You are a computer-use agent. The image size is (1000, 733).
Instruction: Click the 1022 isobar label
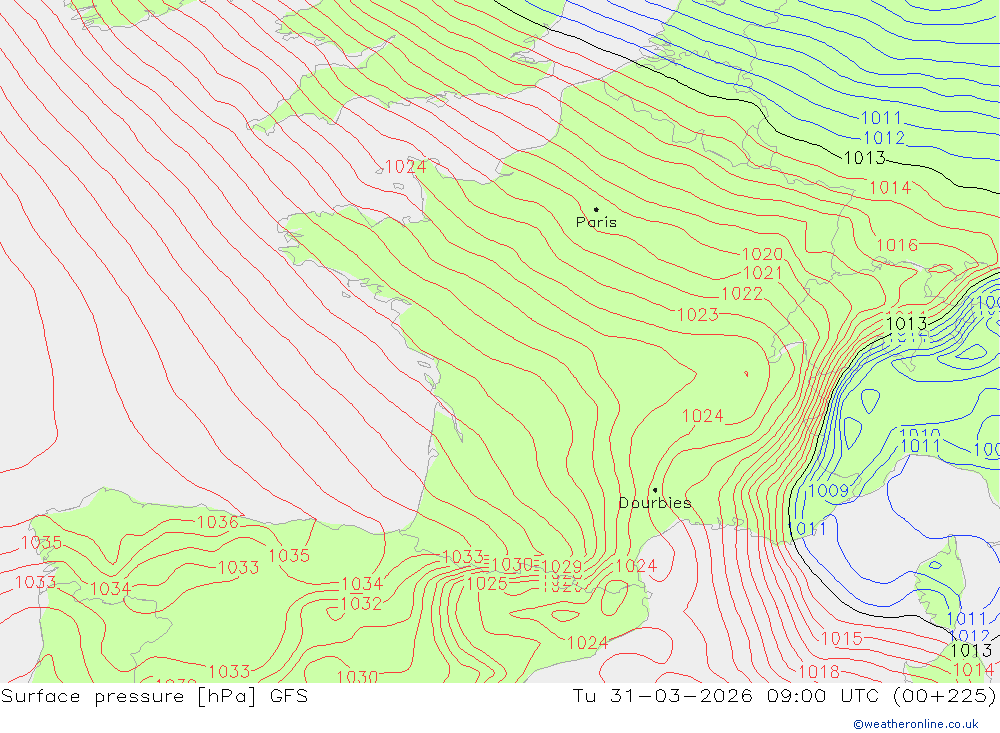coord(742,294)
